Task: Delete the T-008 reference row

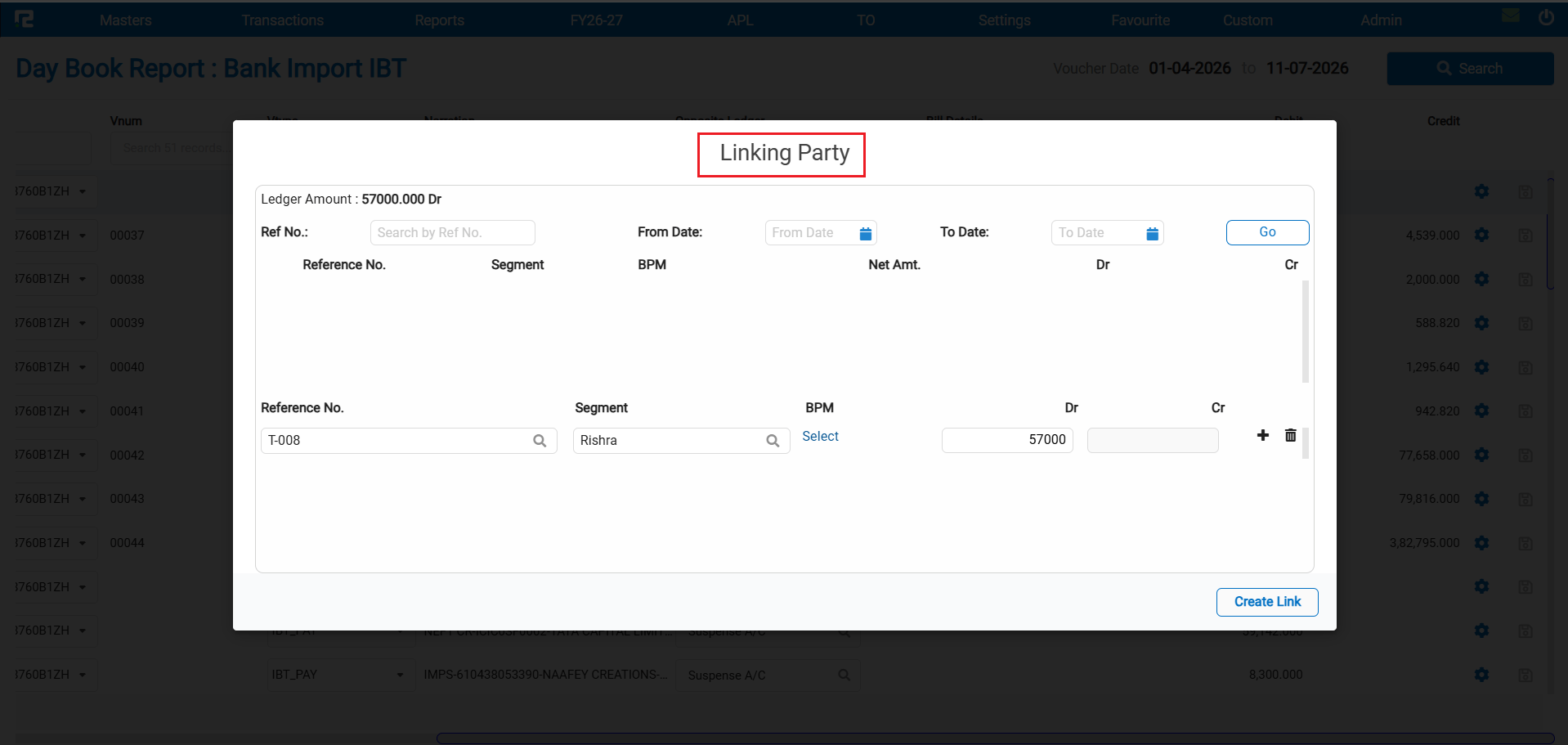Action: pos(1291,435)
